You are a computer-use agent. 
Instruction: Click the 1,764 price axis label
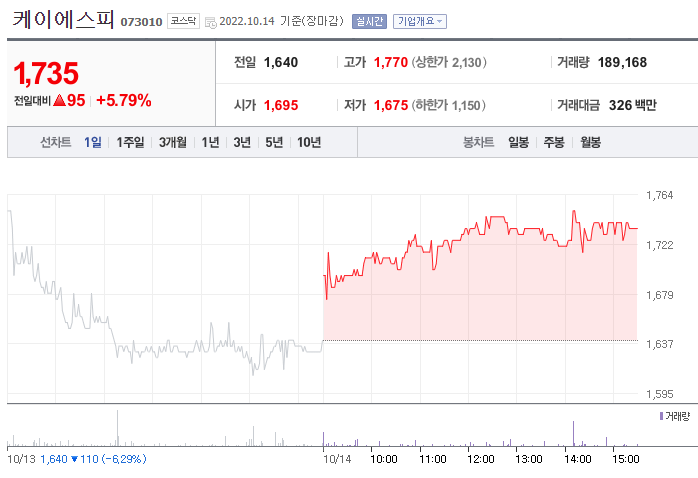(x=659, y=195)
